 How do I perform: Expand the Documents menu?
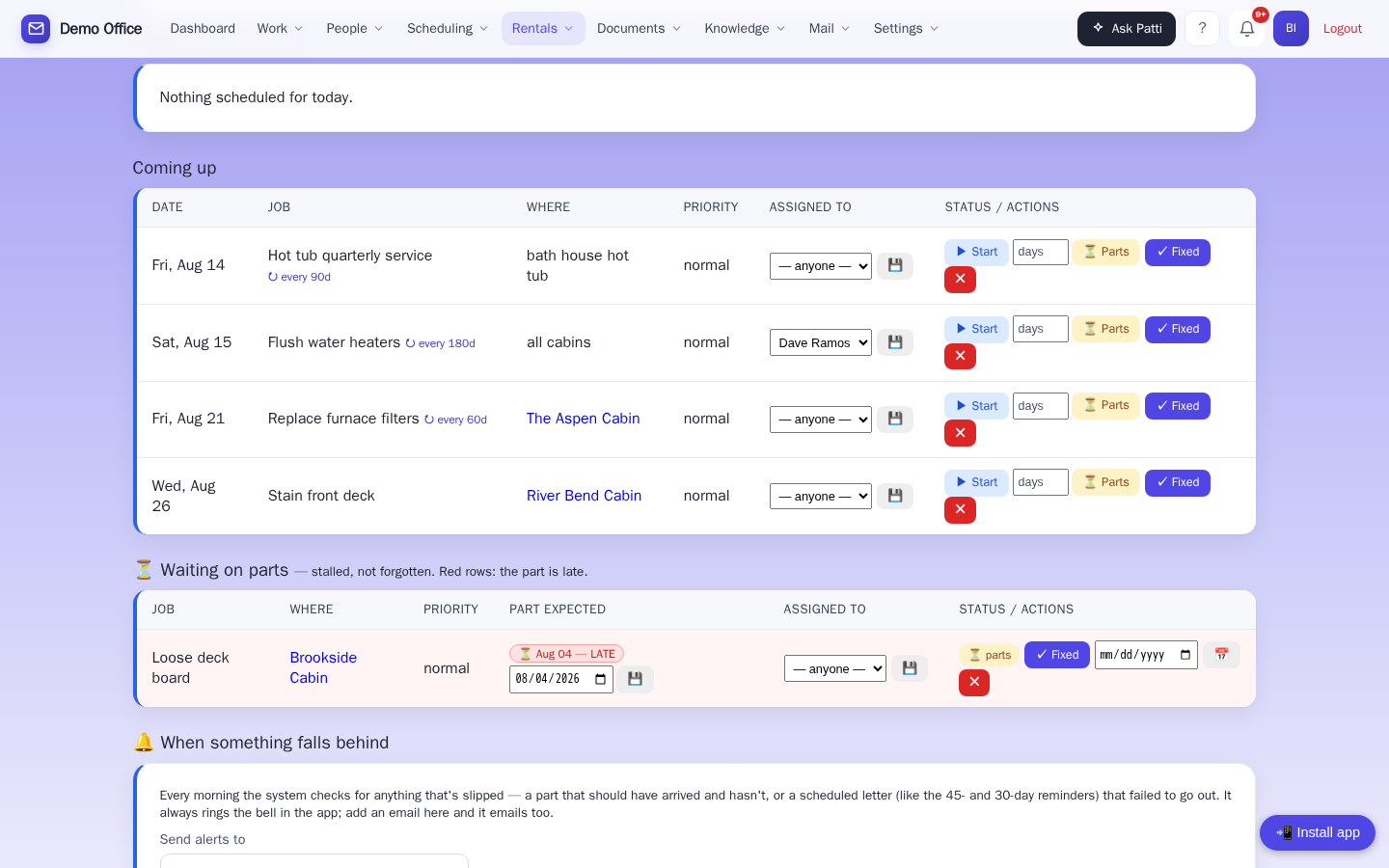pos(639,29)
